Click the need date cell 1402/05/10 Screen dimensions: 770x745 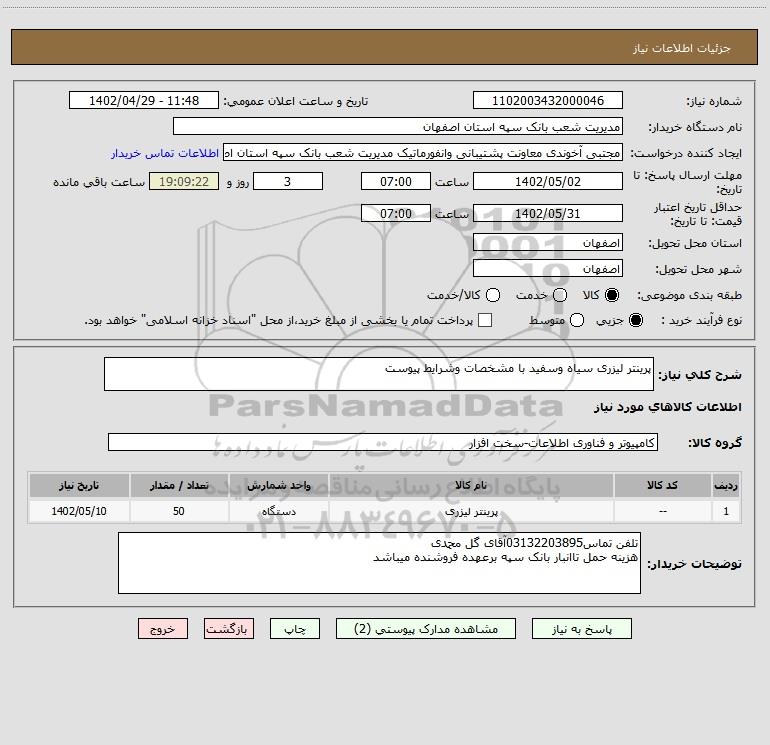point(79,511)
